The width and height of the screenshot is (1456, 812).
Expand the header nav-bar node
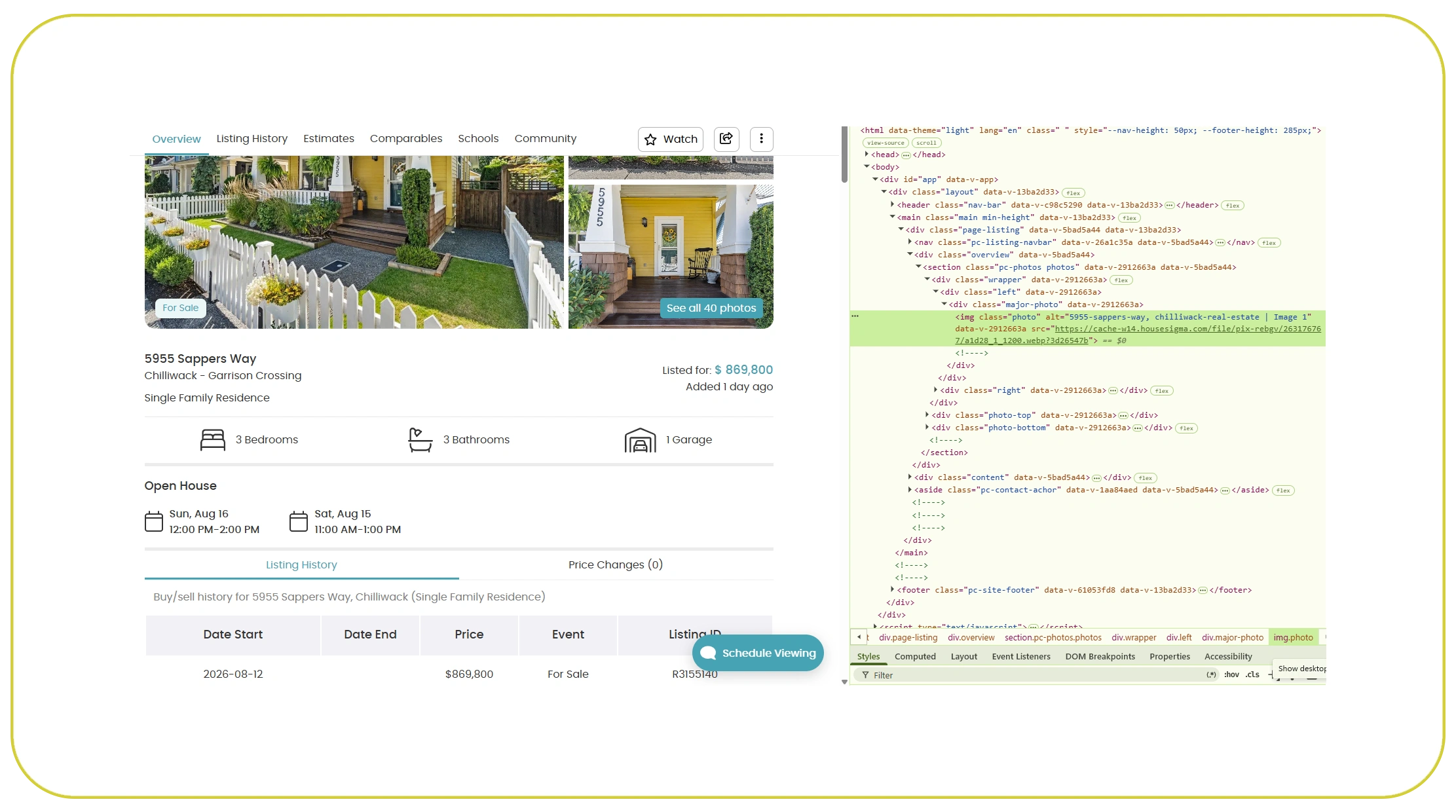click(892, 205)
